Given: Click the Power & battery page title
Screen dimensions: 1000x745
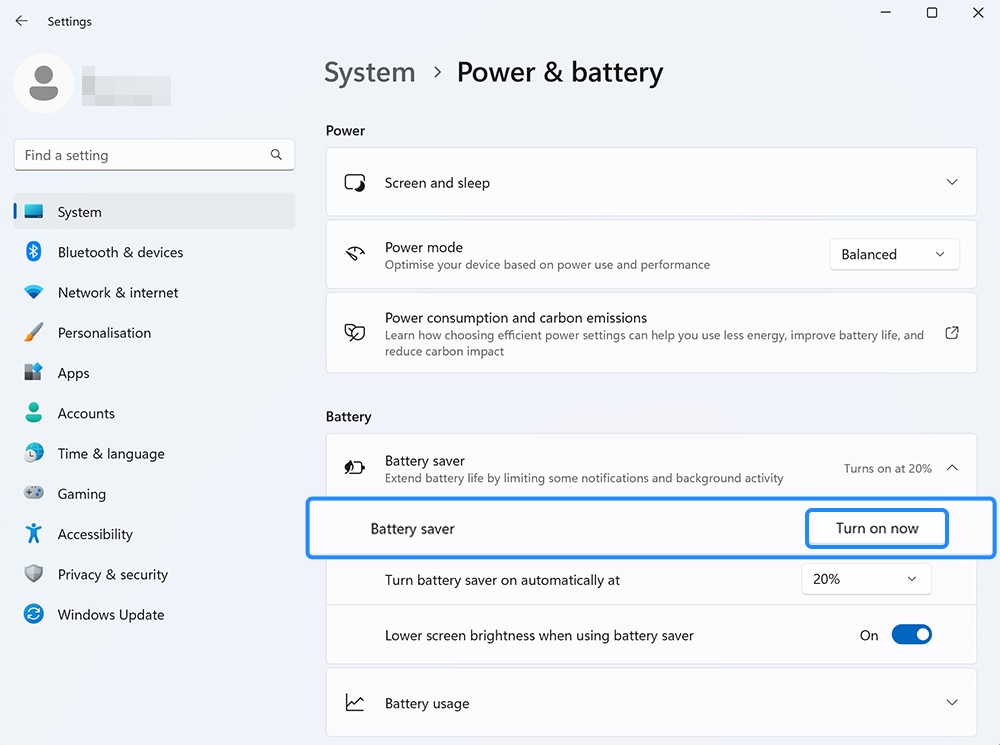Looking at the screenshot, I should tap(560, 72).
